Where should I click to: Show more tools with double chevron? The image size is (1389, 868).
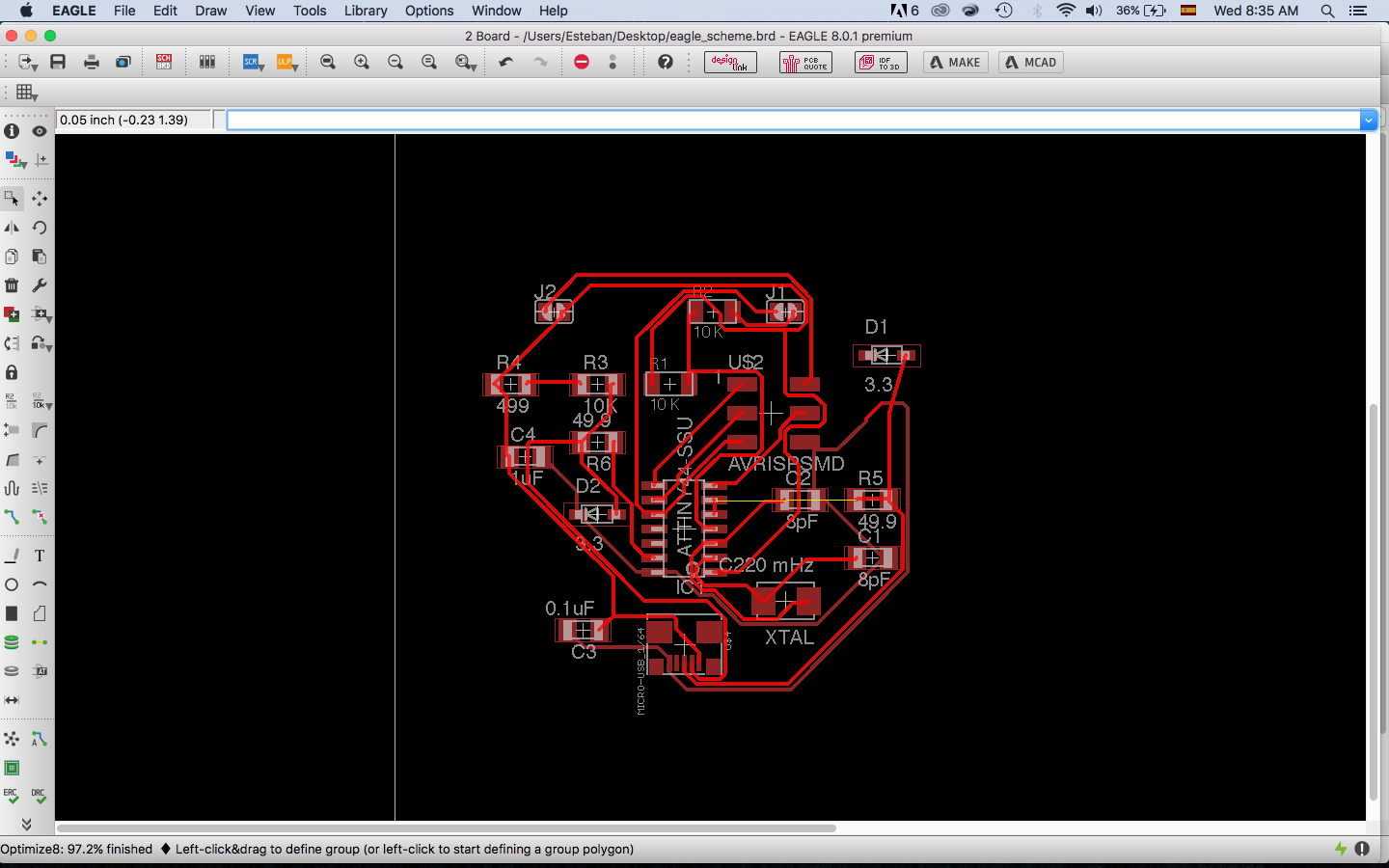(x=26, y=825)
